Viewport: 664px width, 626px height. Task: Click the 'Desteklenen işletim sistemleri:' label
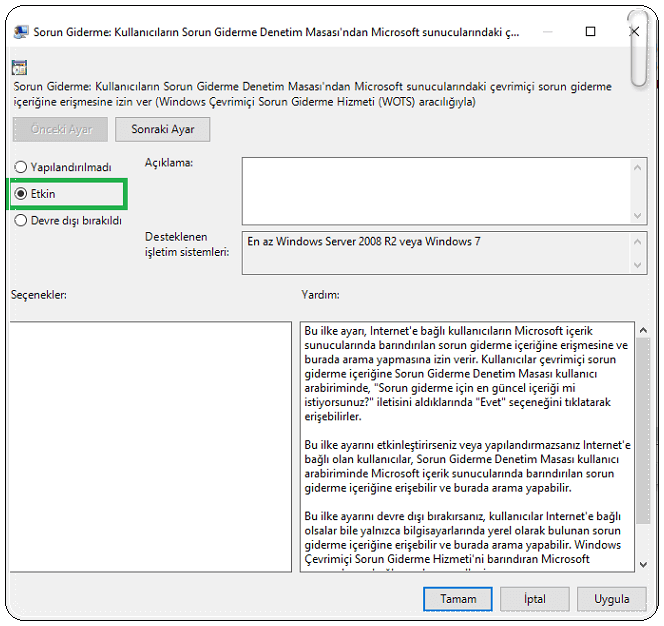187,244
